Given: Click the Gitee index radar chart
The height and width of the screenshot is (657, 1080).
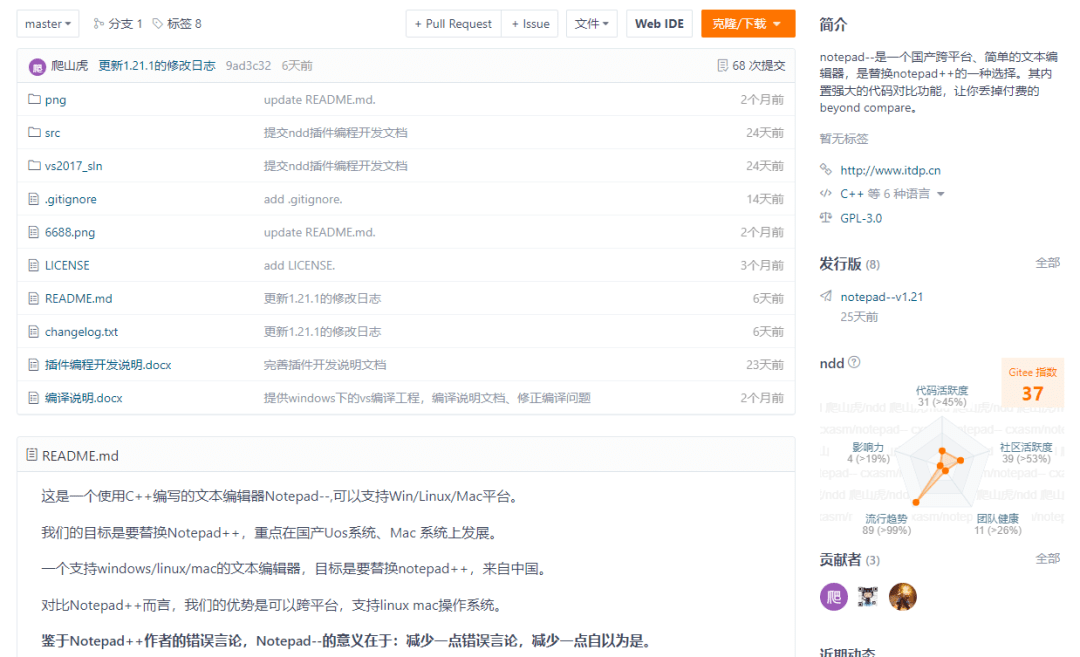Looking at the screenshot, I should pyautogui.click(x=941, y=461).
